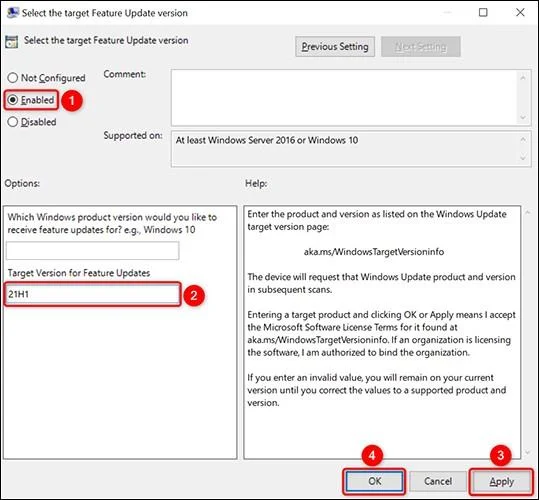Click the aka.ms/WindowsTargetVersioninfo centered help text
This screenshot has width=539, height=500.
click(x=374, y=252)
